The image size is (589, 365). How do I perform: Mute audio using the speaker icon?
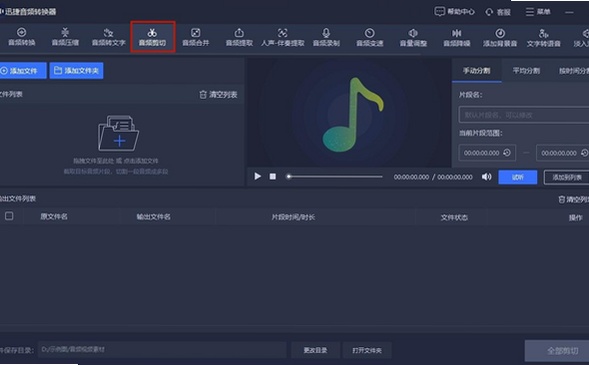point(486,176)
